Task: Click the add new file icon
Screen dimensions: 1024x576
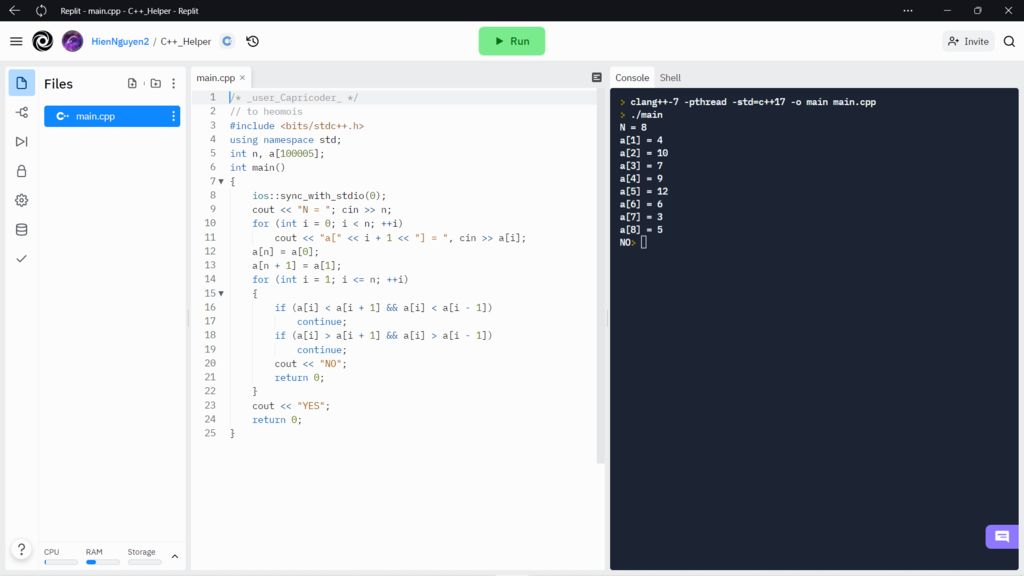Action: point(132,84)
